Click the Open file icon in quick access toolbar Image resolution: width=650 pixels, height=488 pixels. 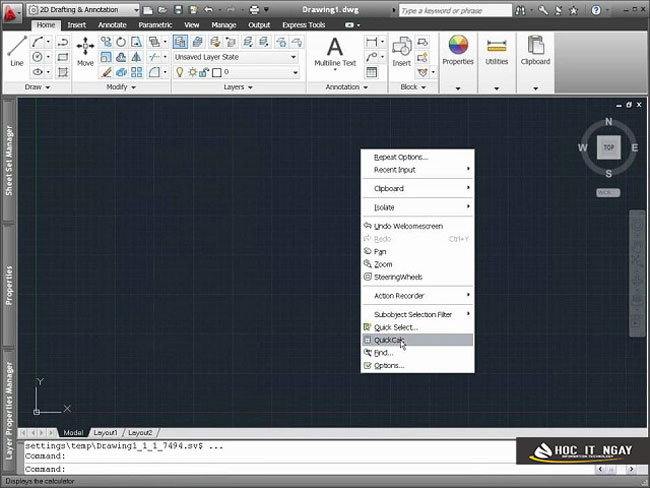tap(162, 10)
